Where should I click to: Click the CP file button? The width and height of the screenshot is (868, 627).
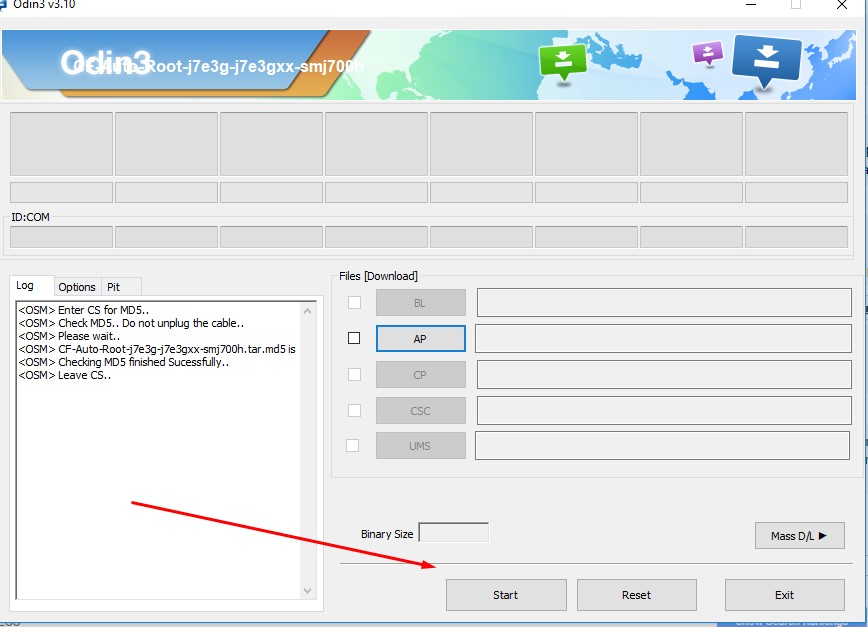[x=420, y=375]
